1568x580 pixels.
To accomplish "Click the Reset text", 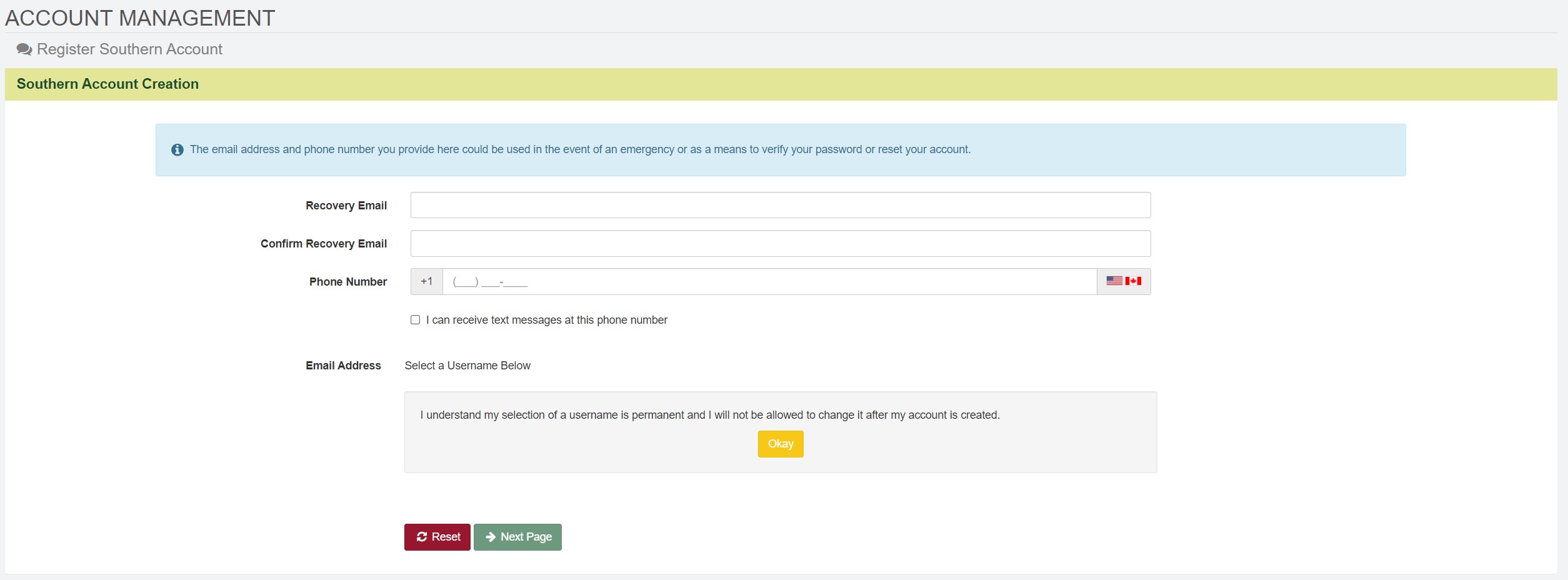I will pyautogui.click(x=446, y=537).
